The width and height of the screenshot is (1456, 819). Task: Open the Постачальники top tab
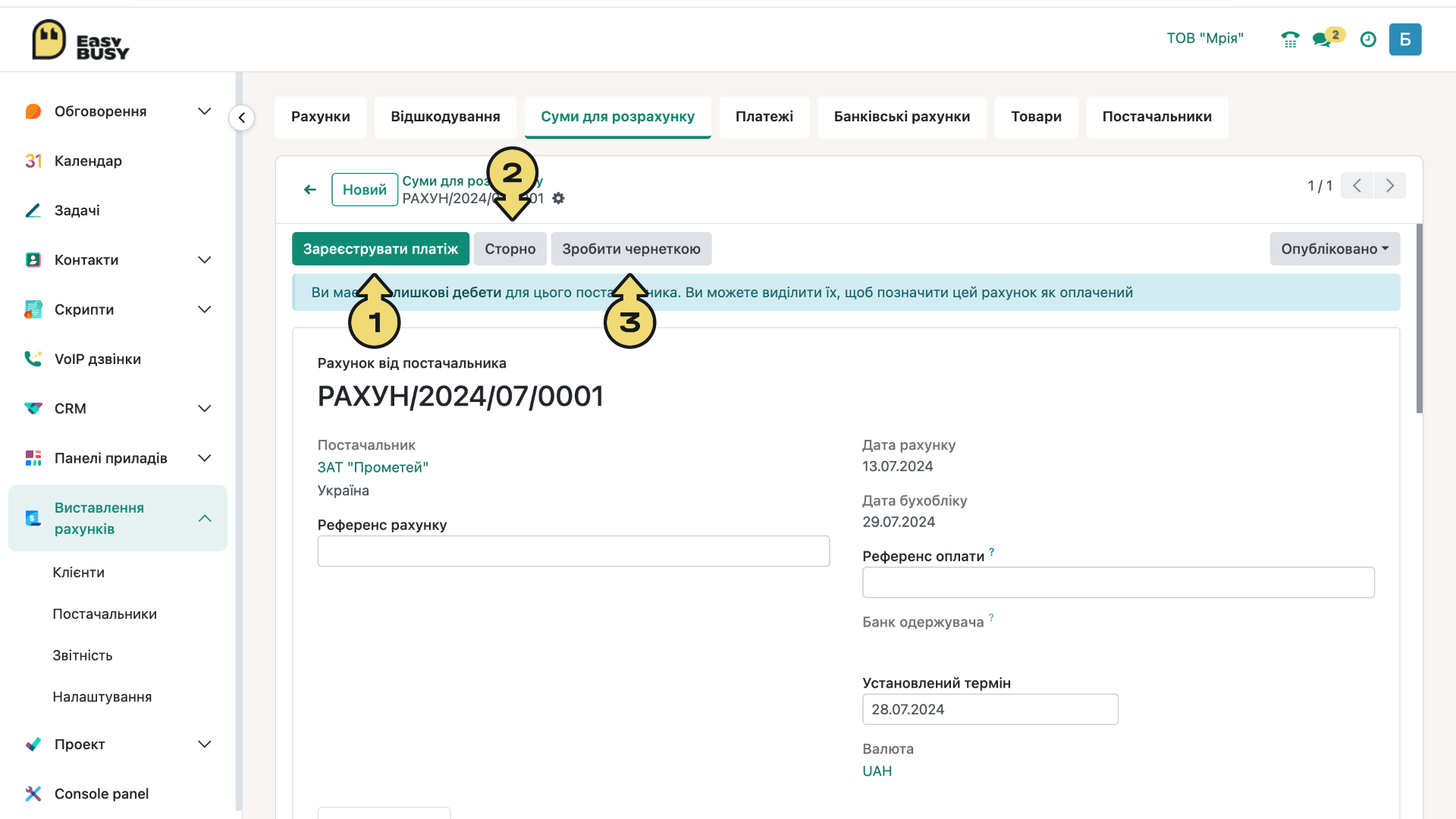point(1156,117)
